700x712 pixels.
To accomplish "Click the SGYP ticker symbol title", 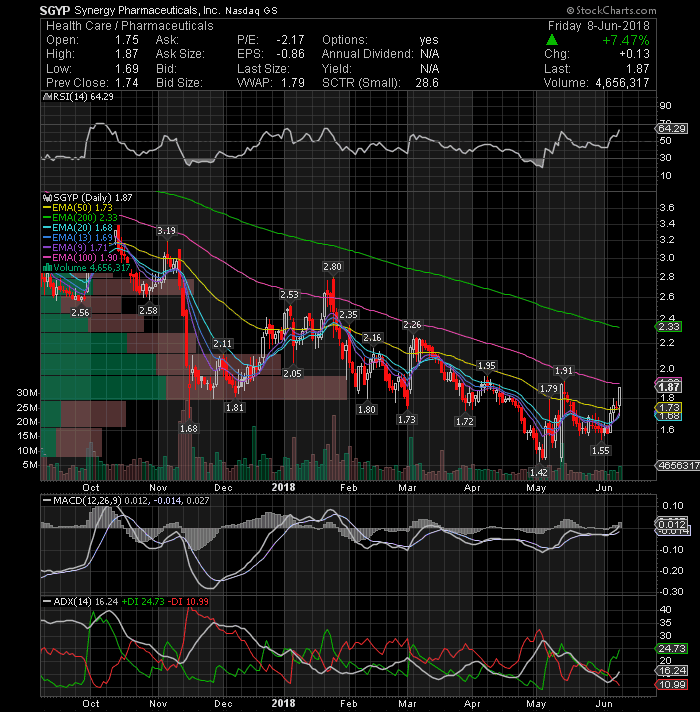I will [55, 10].
